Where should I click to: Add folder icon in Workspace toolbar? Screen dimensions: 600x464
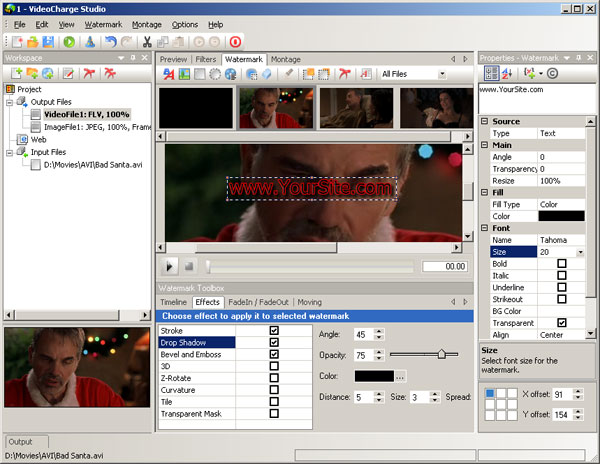click(x=32, y=73)
